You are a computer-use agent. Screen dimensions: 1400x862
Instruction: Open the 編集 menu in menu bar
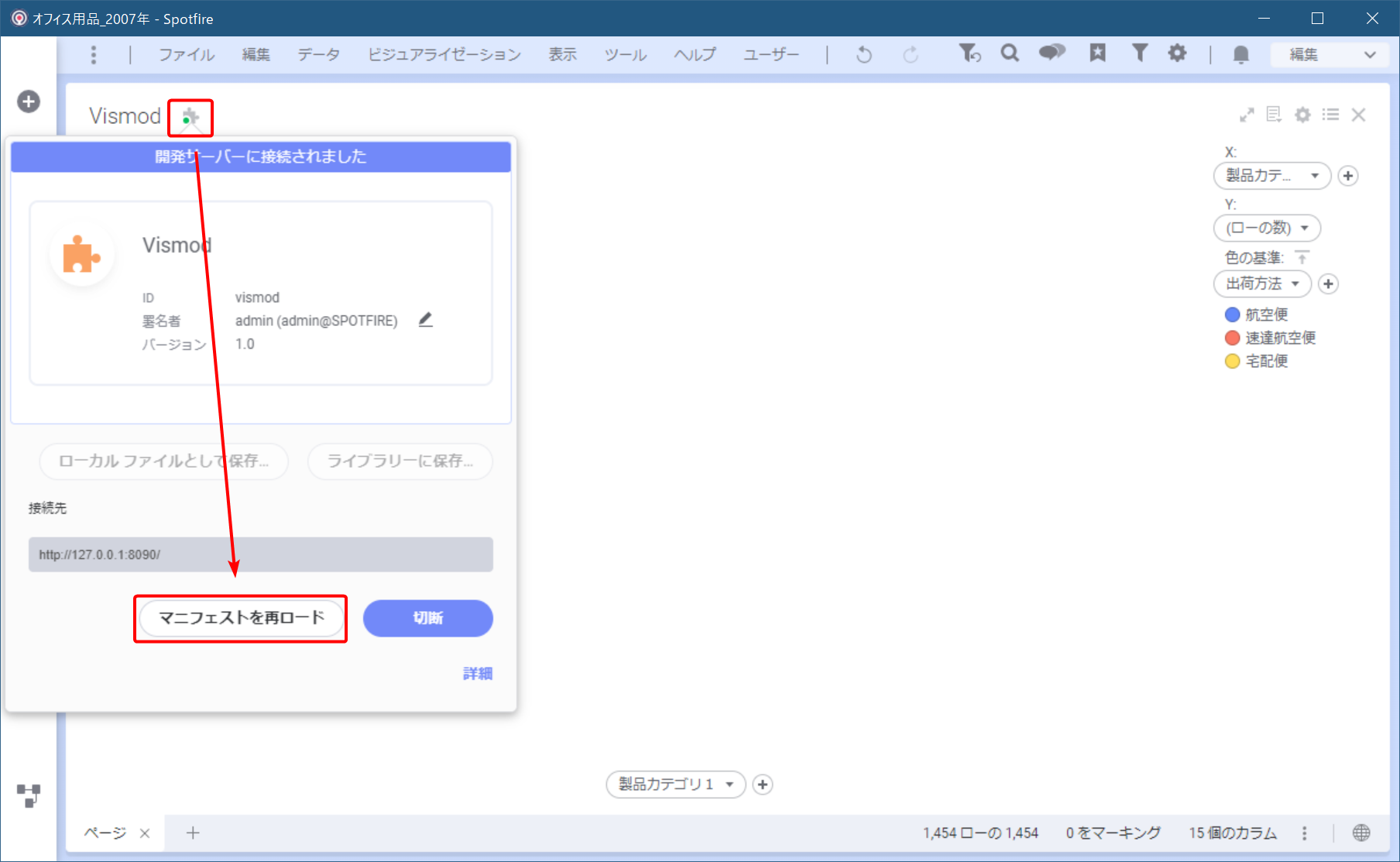point(256,54)
